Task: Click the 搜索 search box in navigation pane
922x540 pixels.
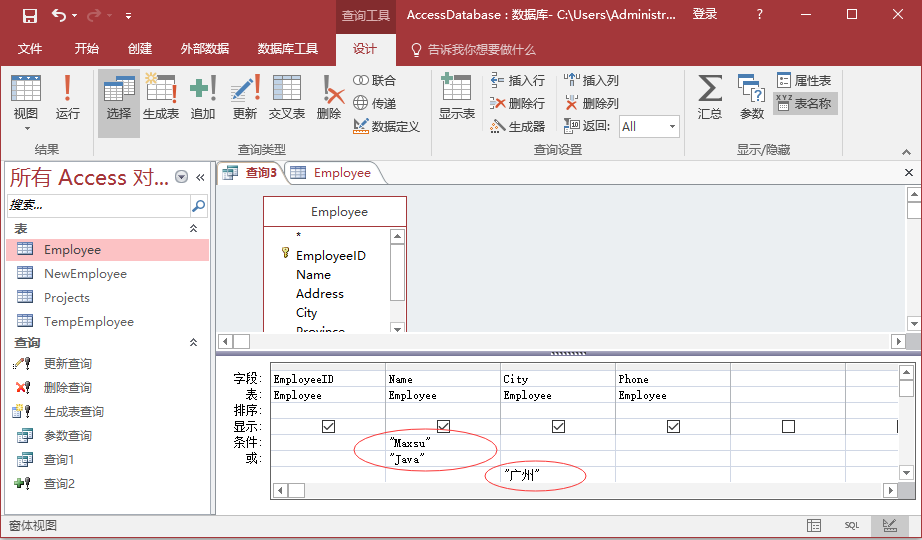Action: 98,206
